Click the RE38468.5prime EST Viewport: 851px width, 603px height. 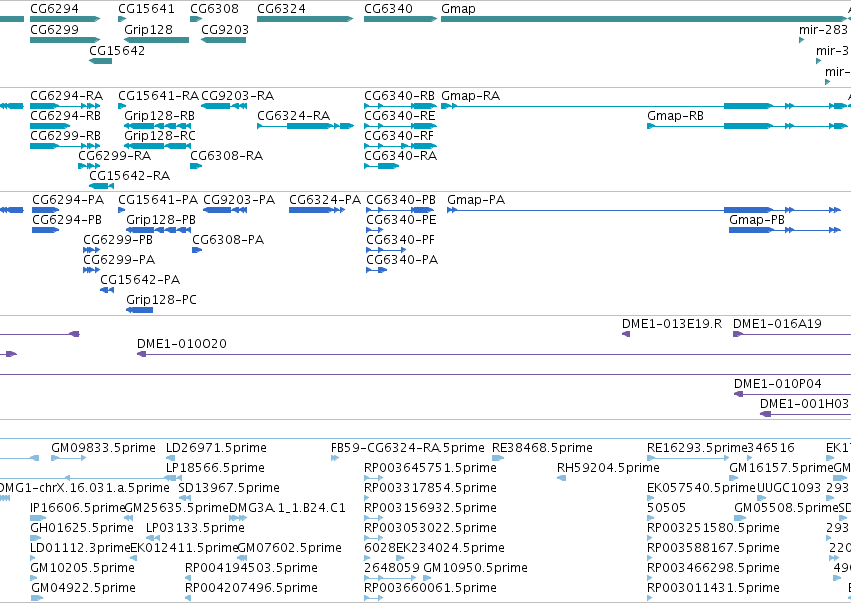tap(498, 459)
